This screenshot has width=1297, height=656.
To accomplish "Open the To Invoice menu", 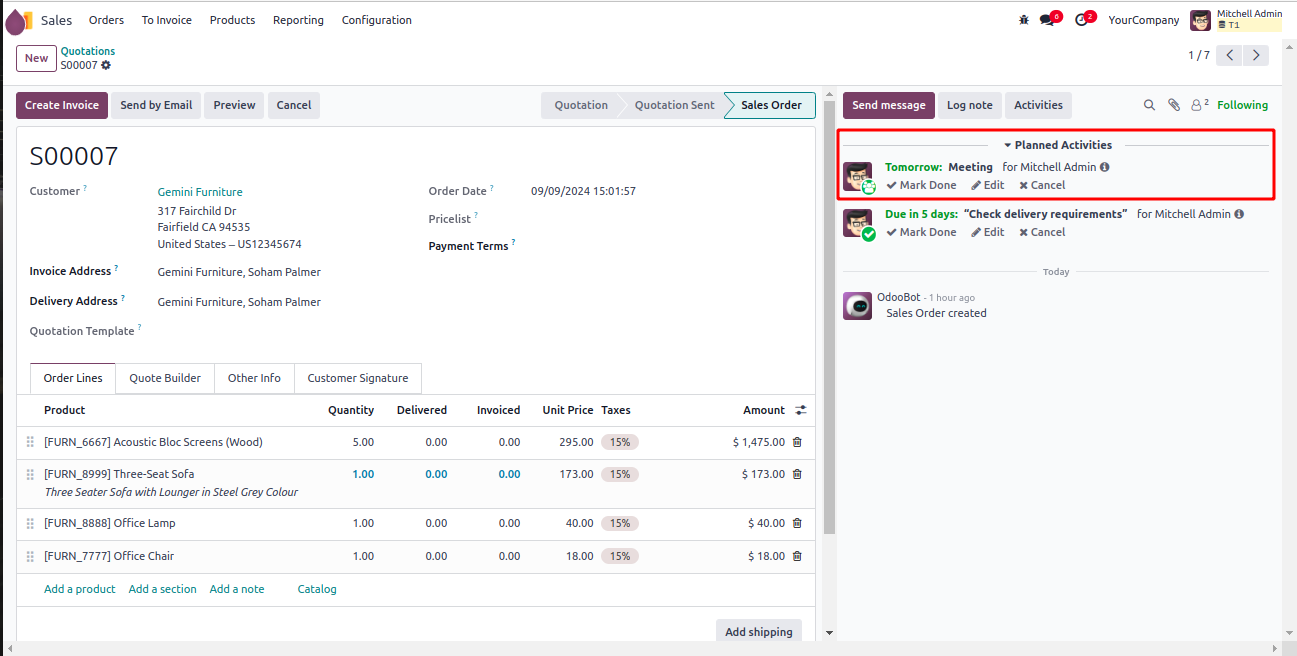I will pyautogui.click(x=166, y=20).
